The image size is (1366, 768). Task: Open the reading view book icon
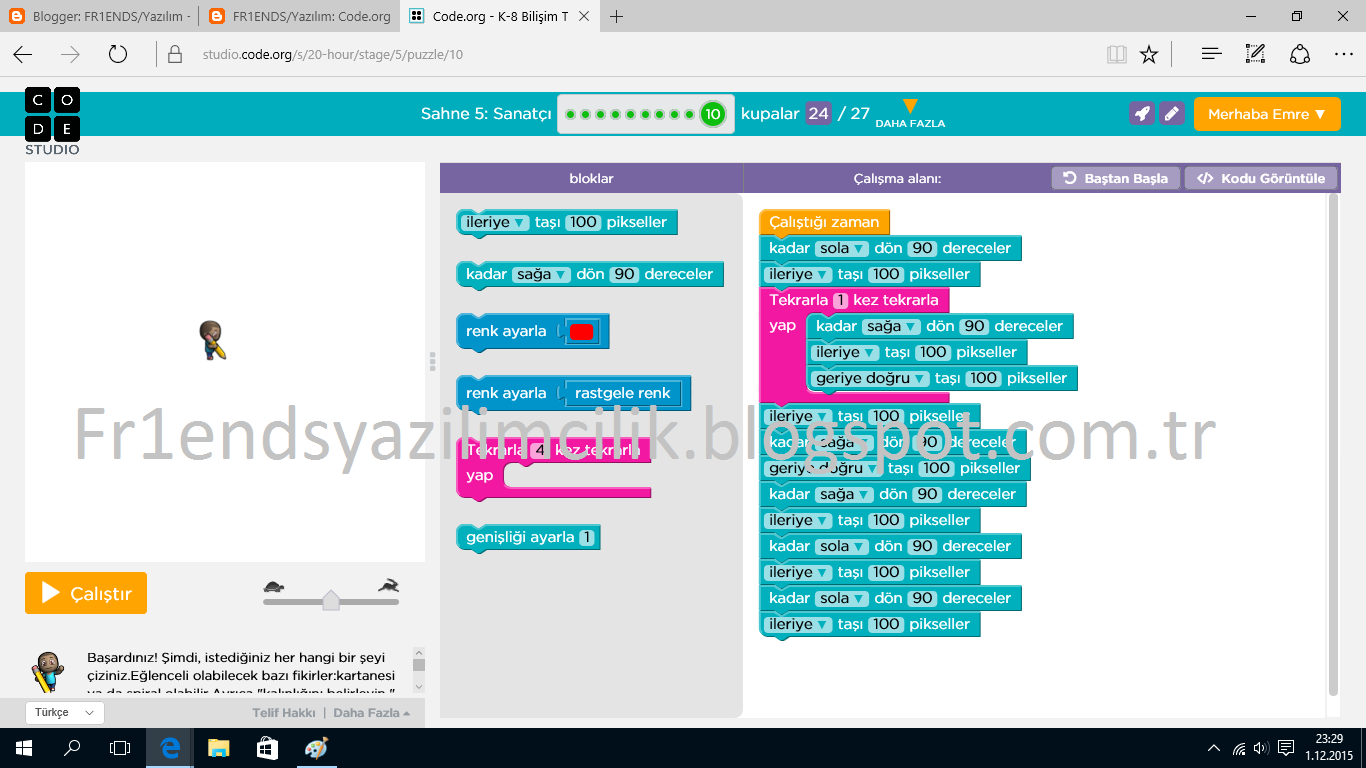pyautogui.click(x=1117, y=54)
